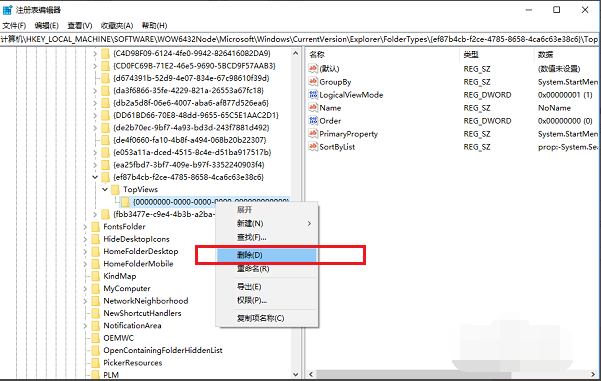The image size is (601, 381).
Task: Click the PrimaryProperty string value icon
Action: click(313, 134)
